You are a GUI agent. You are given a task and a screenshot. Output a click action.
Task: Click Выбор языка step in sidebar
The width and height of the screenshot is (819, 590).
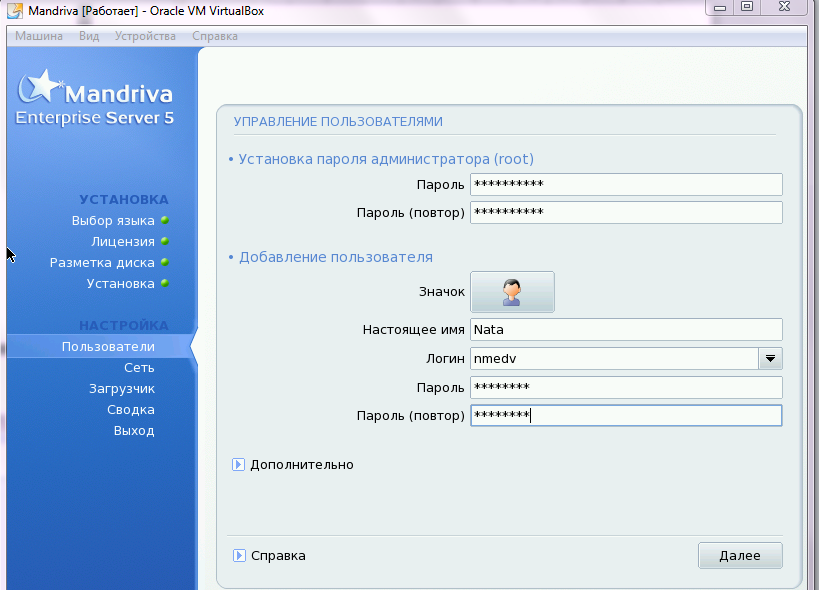[x=113, y=221]
